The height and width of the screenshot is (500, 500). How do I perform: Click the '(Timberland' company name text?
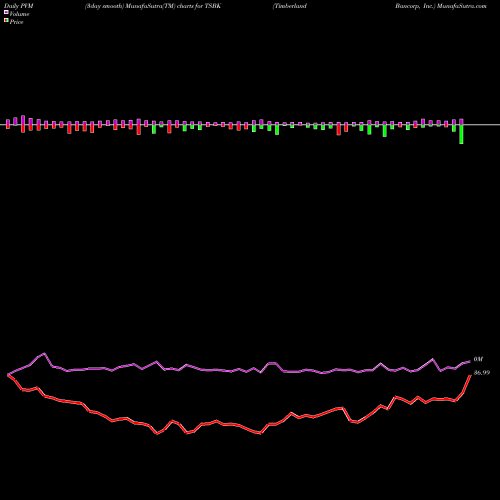click(290, 6)
